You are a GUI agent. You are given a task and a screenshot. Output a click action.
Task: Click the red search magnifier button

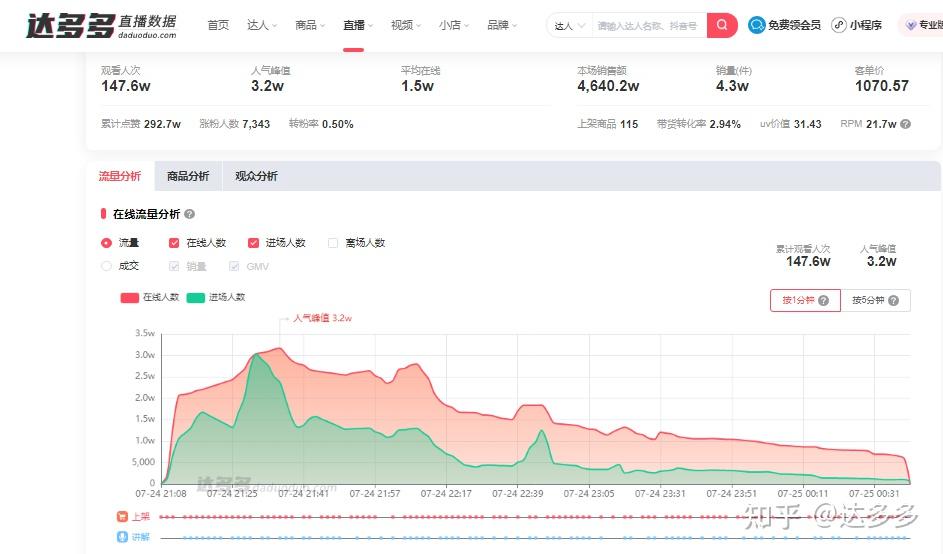point(722,25)
